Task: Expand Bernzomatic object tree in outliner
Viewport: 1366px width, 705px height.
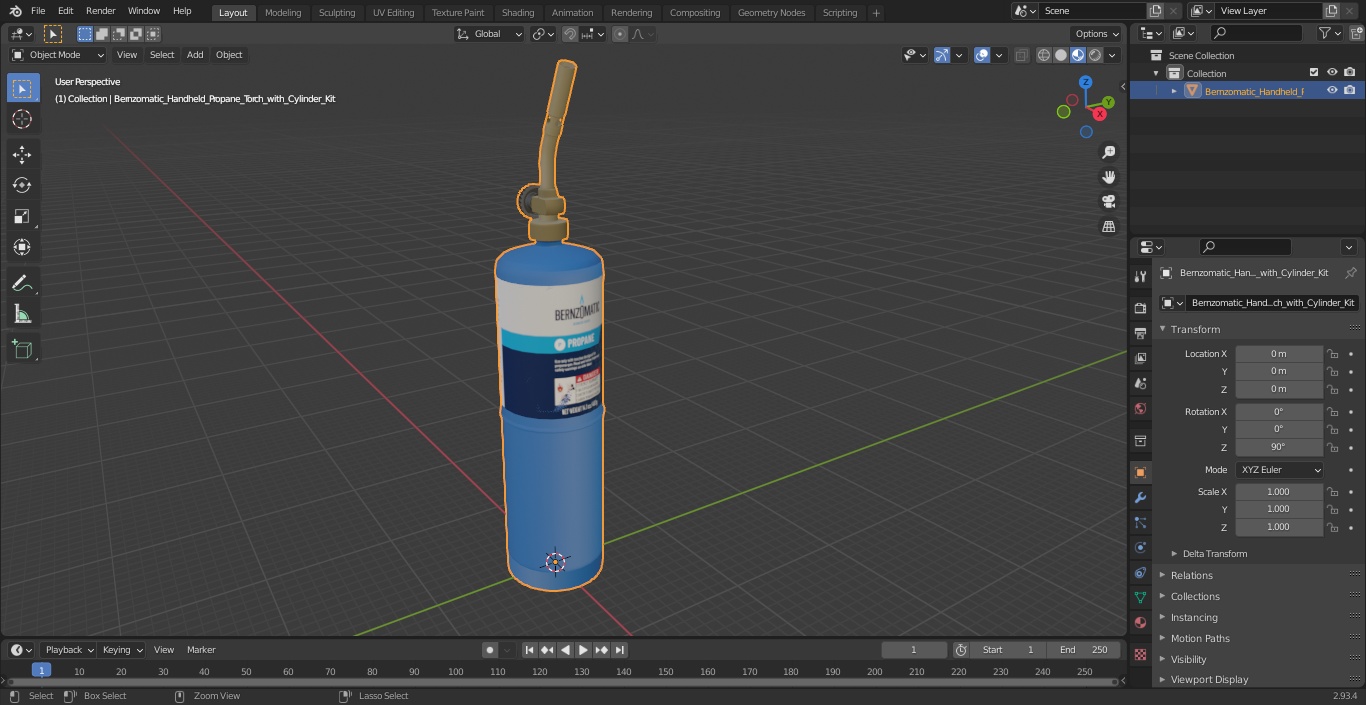Action: (x=1174, y=91)
